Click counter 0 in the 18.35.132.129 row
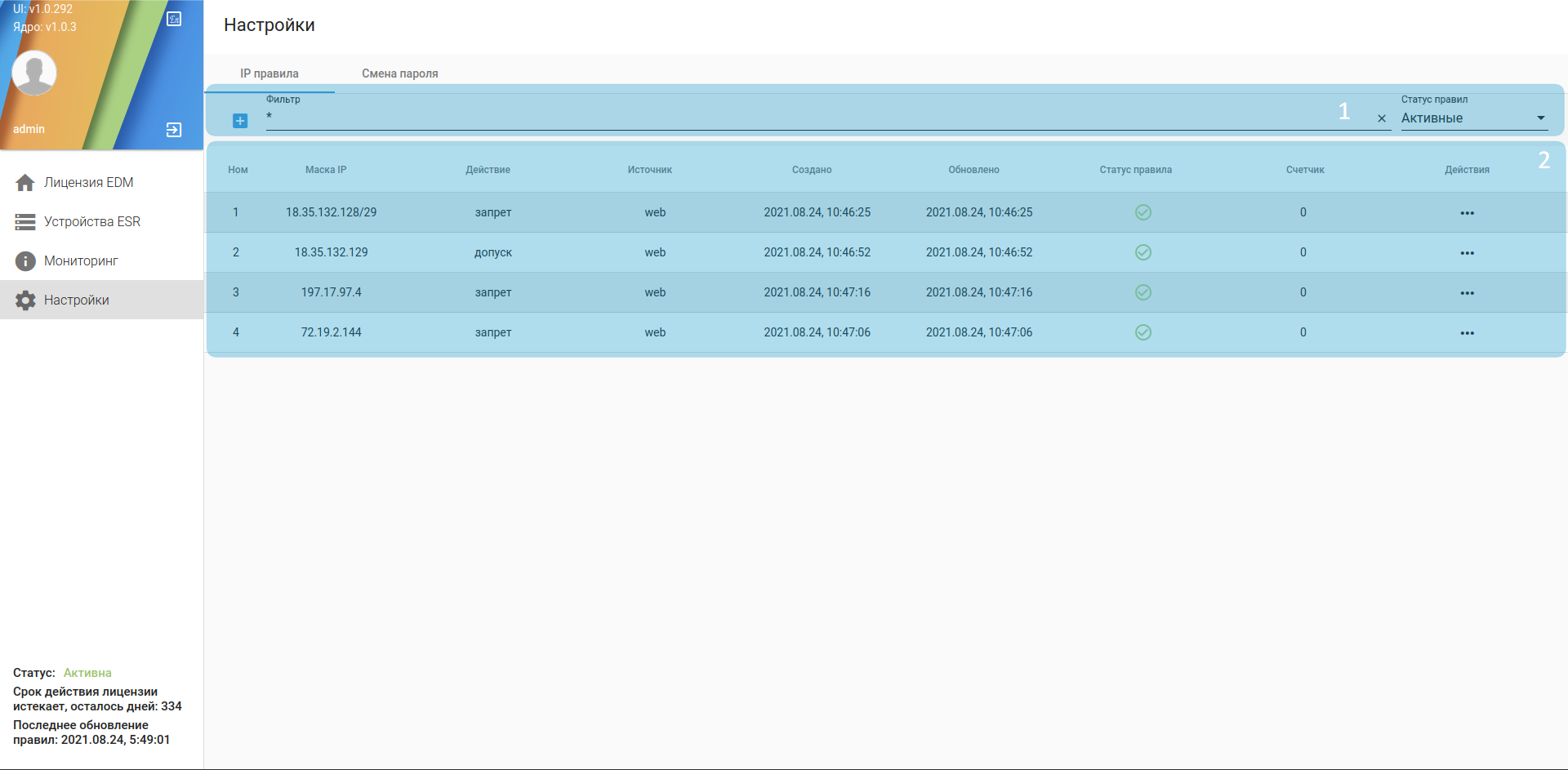The height and width of the screenshot is (770, 1568). 1303,252
